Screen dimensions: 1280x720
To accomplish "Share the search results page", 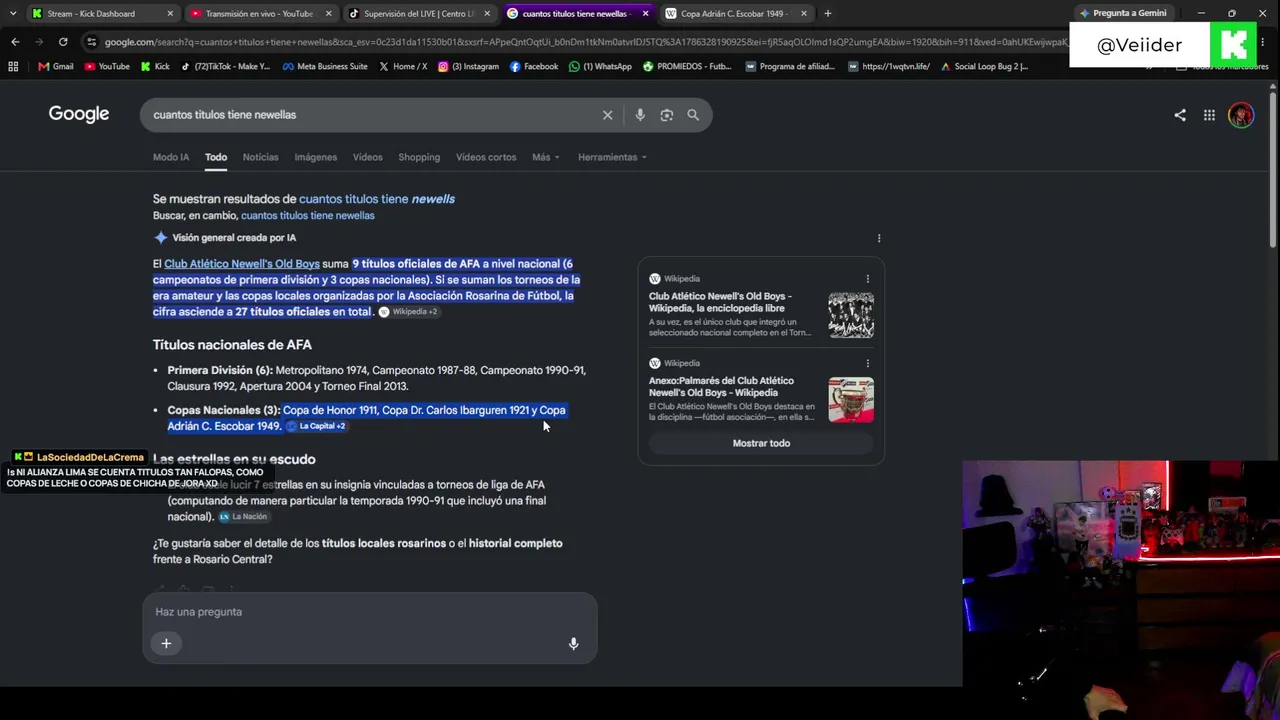I will pyautogui.click(x=1180, y=115).
